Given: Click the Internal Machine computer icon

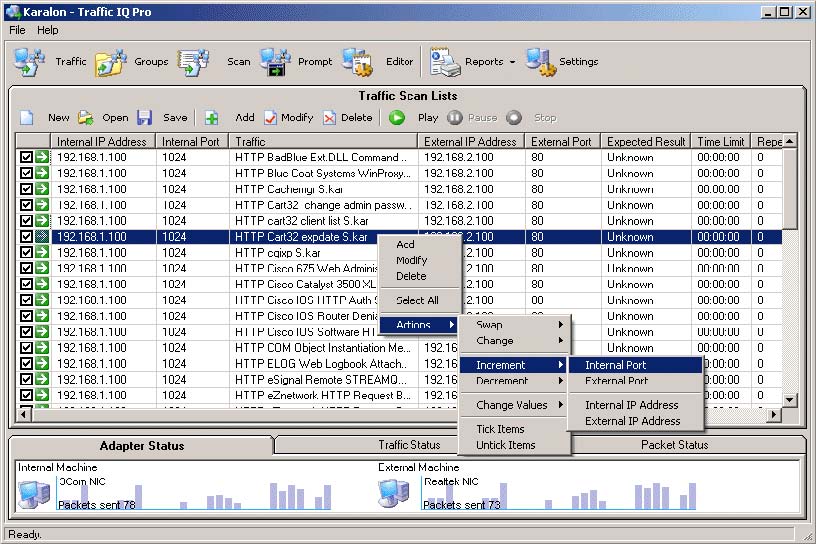Looking at the screenshot, I should point(33,494).
